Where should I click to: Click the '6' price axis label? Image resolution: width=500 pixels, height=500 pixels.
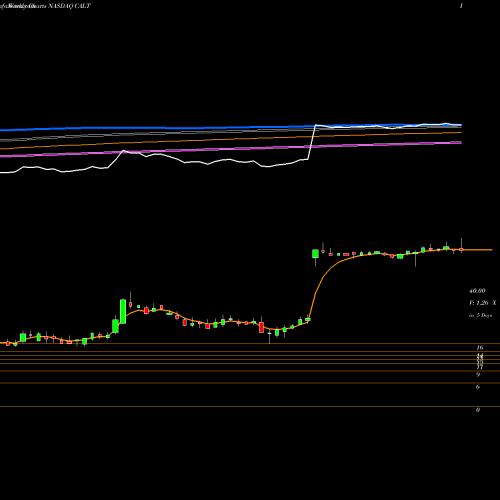pyautogui.click(x=478, y=387)
